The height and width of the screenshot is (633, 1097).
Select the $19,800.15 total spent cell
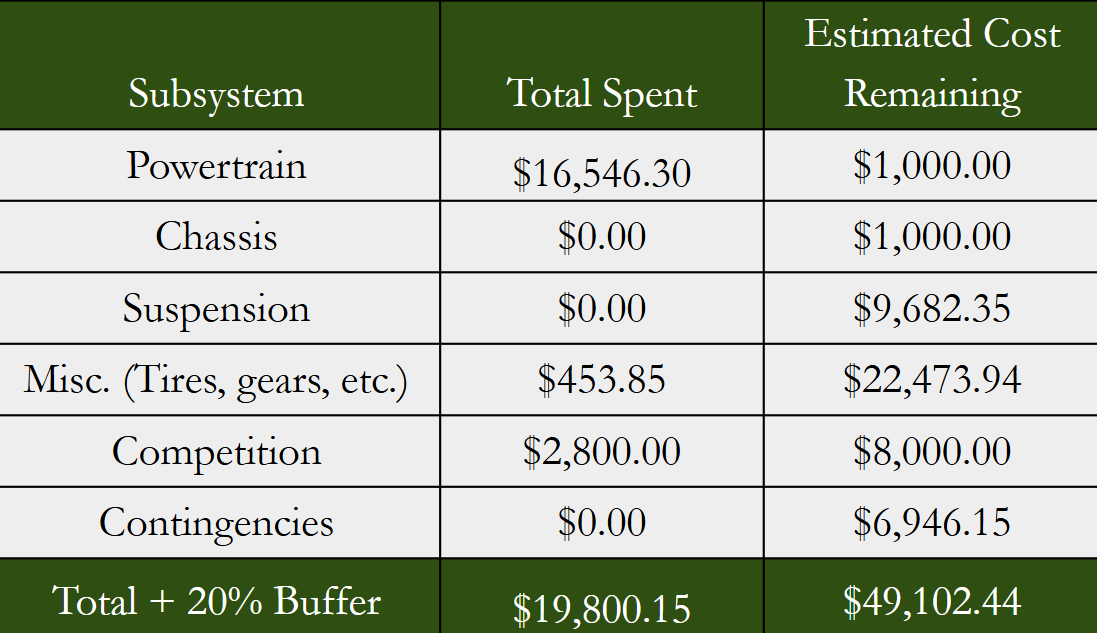click(602, 596)
